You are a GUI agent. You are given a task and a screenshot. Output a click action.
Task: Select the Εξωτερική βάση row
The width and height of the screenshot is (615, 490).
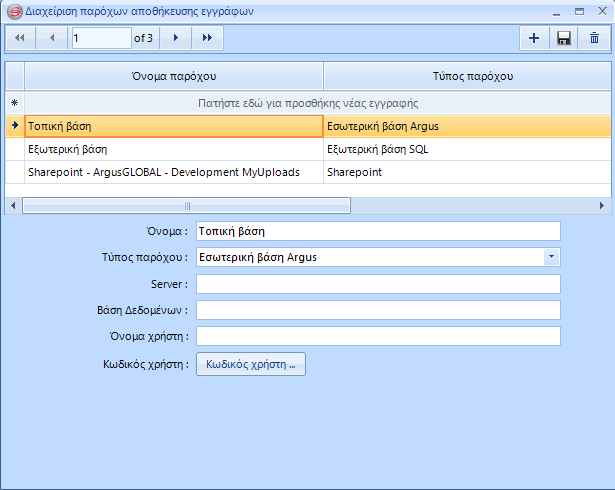coord(174,149)
